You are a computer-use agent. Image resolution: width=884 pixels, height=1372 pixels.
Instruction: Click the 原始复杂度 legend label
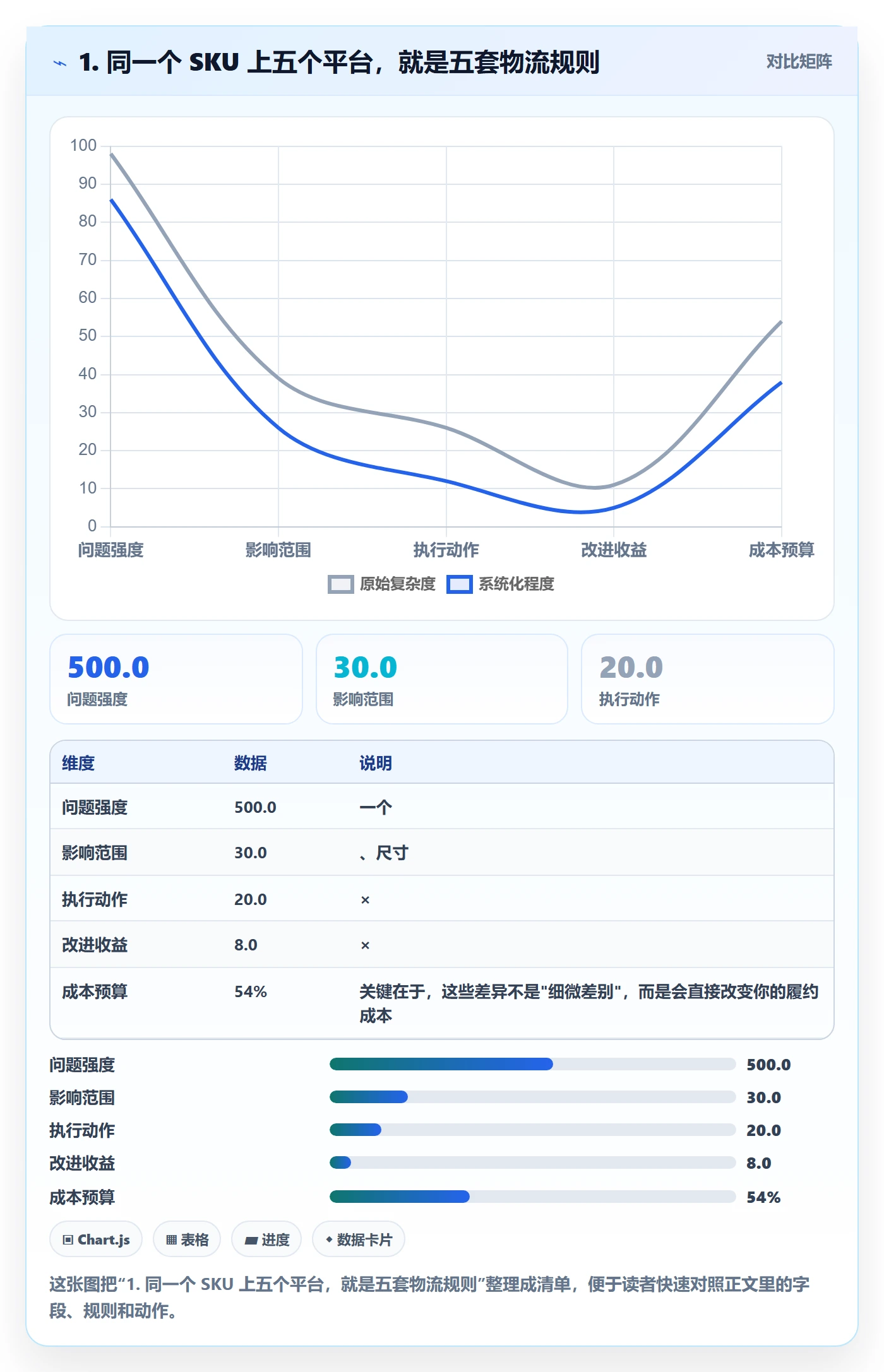pos(398,584)
